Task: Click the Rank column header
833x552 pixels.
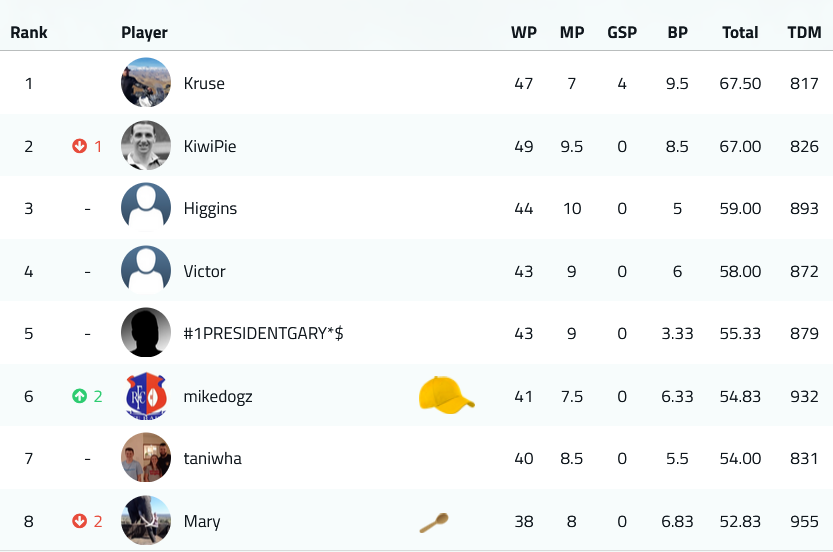Action: (x=29, y=32)
